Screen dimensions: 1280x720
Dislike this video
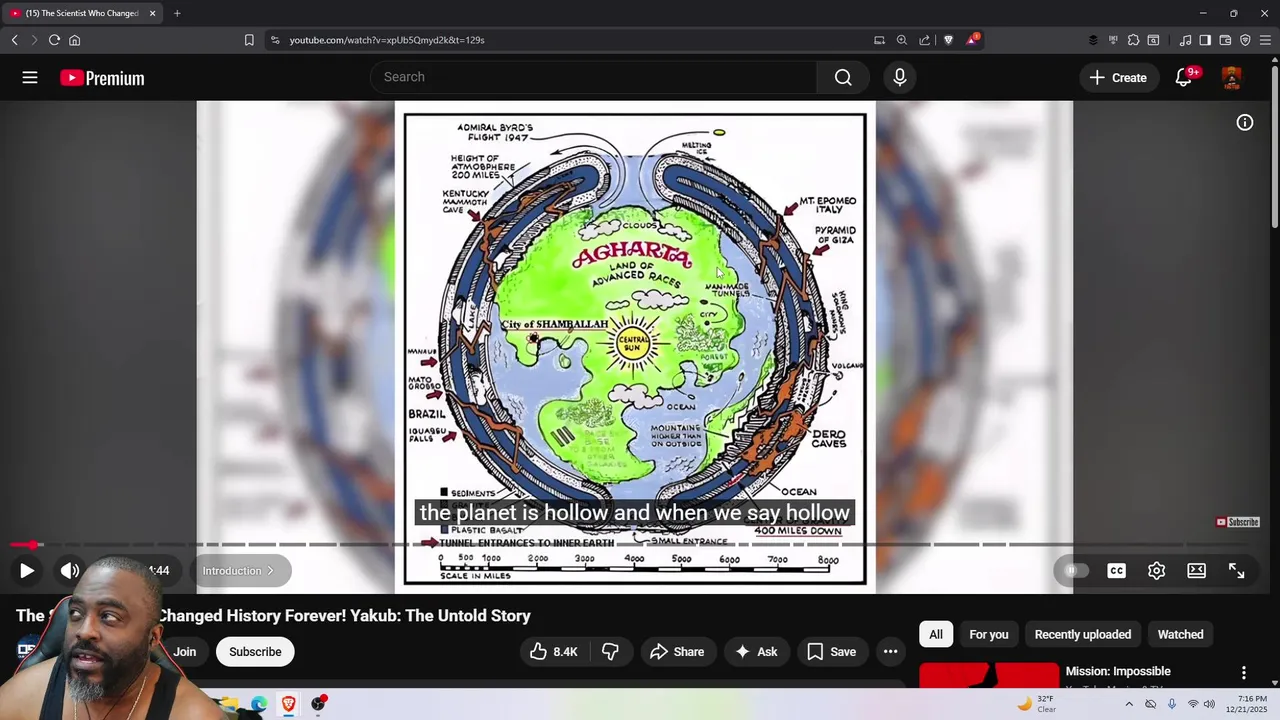610,652
